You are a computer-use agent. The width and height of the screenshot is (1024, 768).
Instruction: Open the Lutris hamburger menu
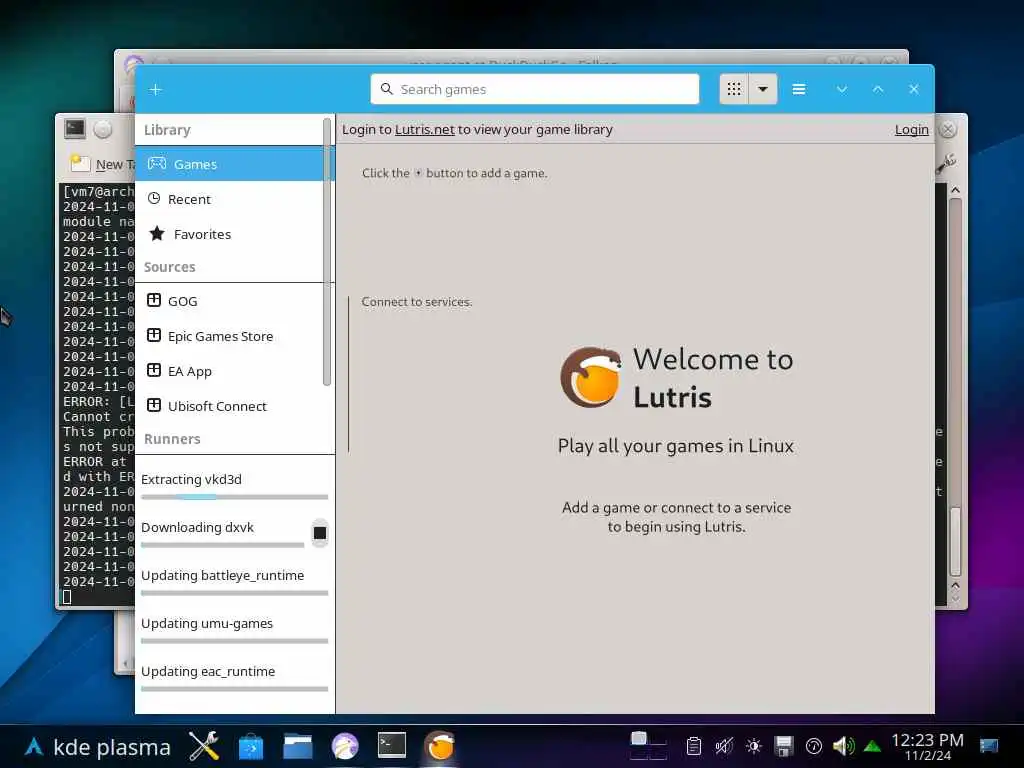[799, 89]
